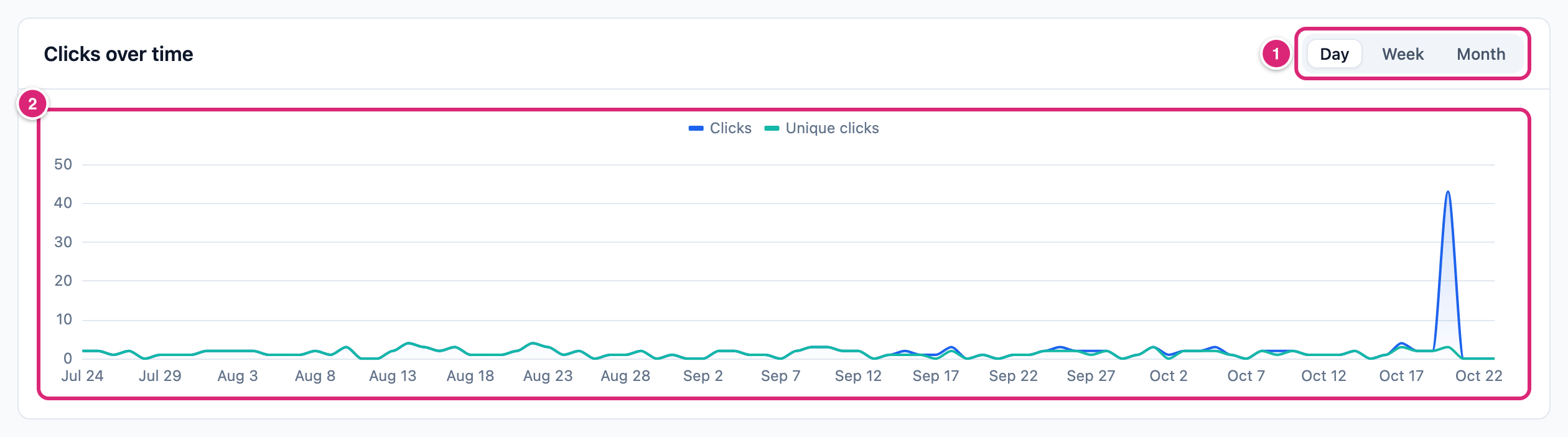Click the 'Aug 28' axis label
Viewport: 1568px width, 437px height.
(625, 376)
